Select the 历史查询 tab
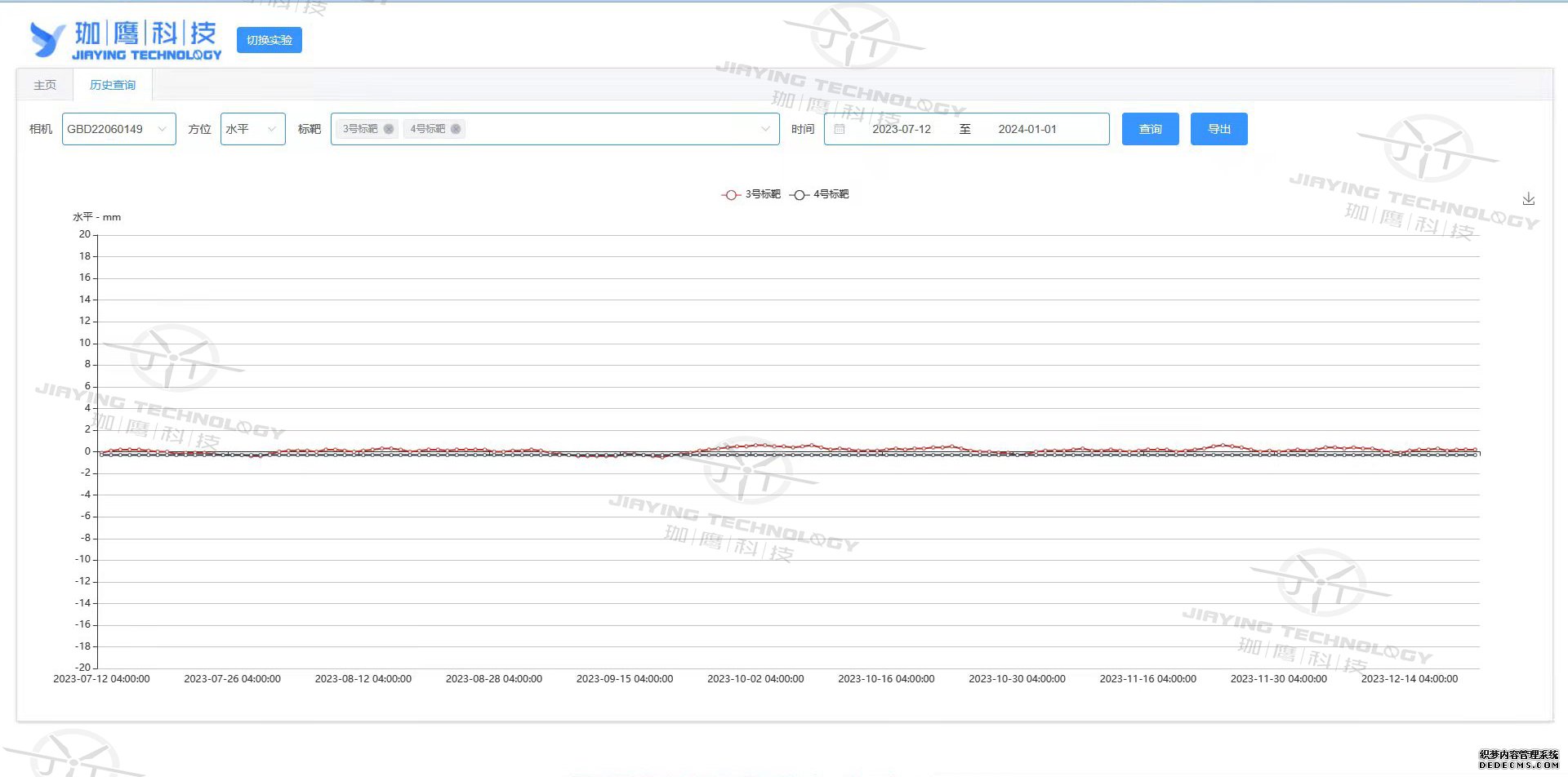 pyautogui.click(x=113, y=85)
